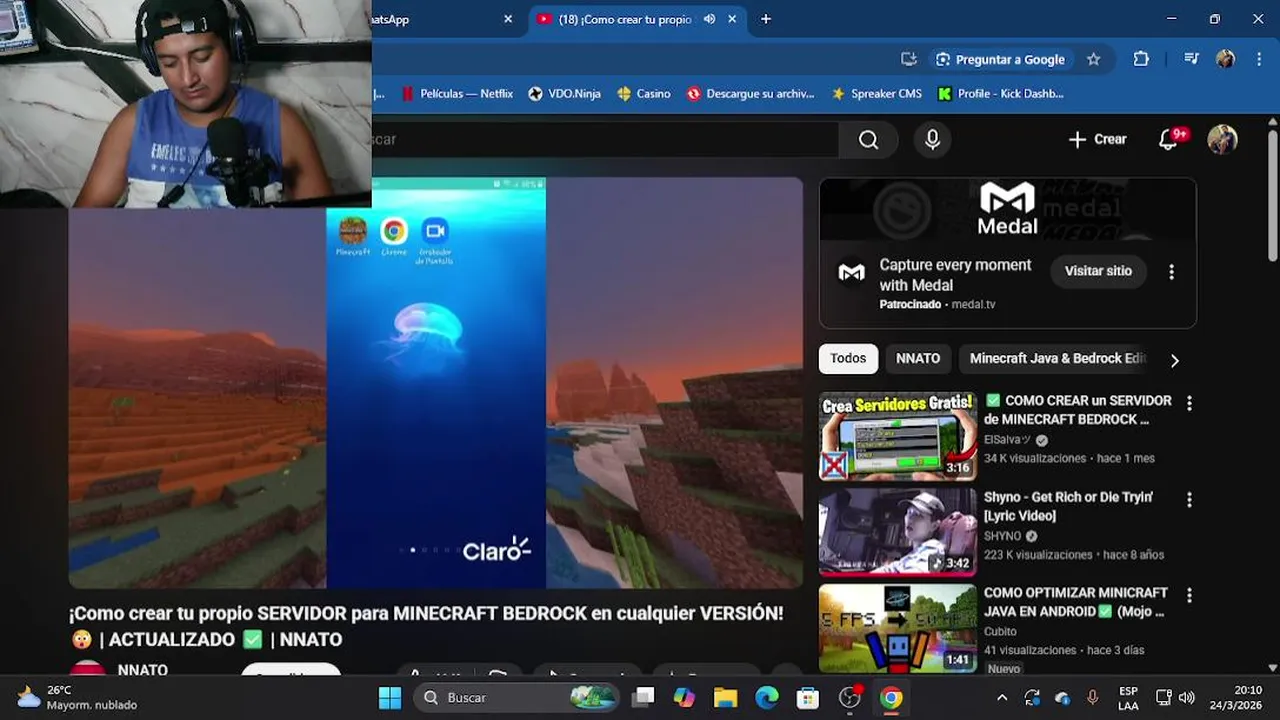Open the Shyno lyric video thumbnail
Image resolution: width=1280 pixels, height=720 pixels.
point(898,533)
